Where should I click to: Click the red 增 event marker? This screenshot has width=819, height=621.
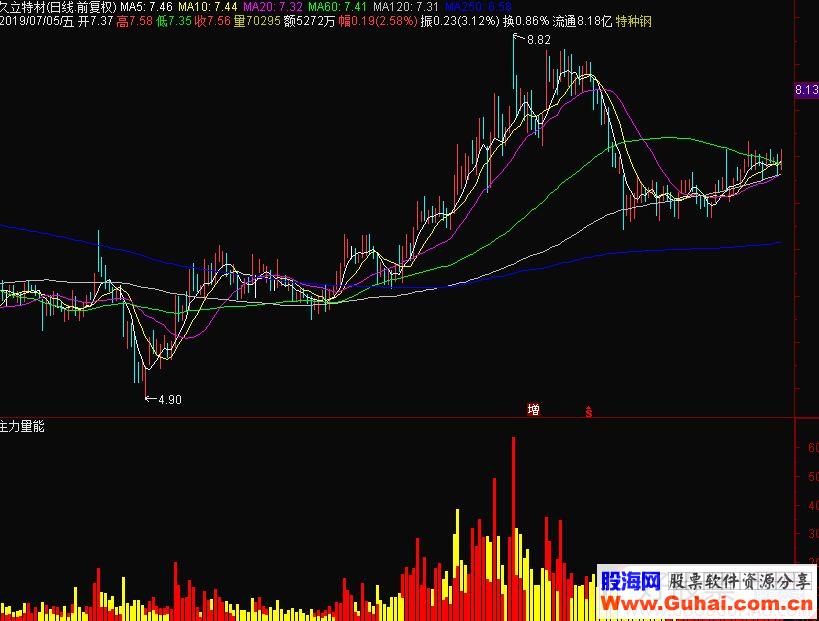tap(533, 409)
